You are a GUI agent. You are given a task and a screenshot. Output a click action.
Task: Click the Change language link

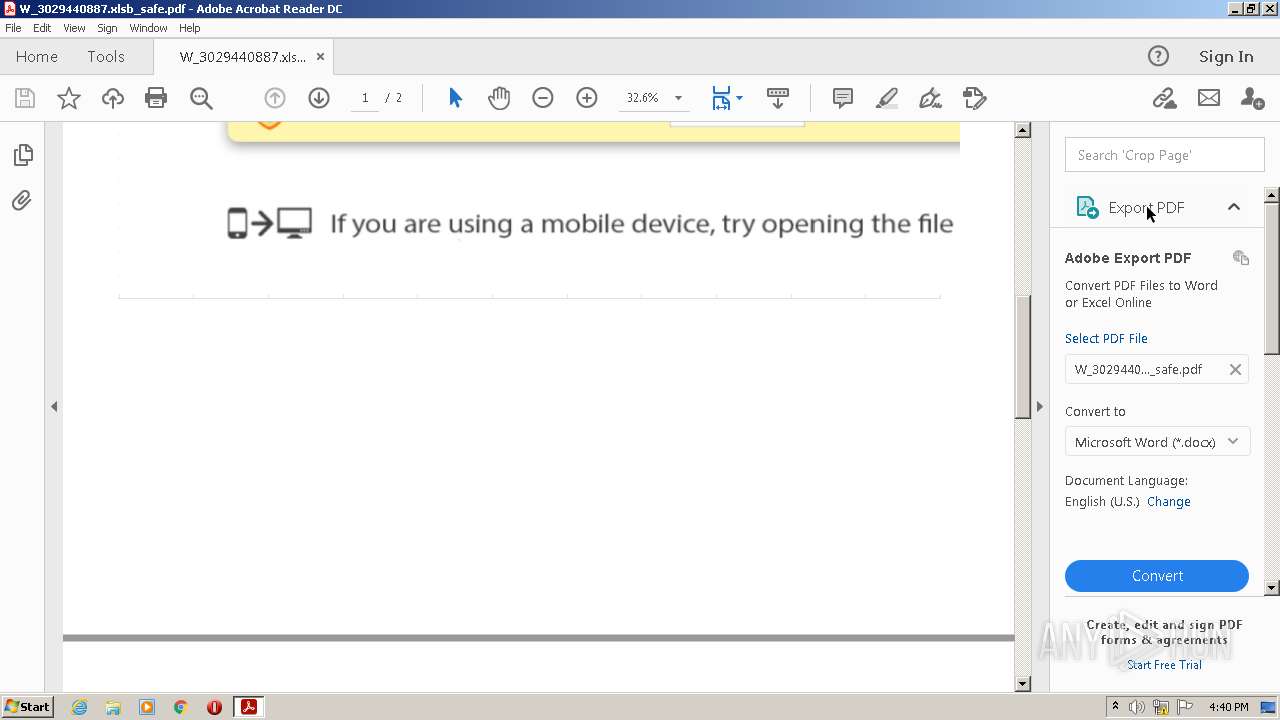(1169, 502)
